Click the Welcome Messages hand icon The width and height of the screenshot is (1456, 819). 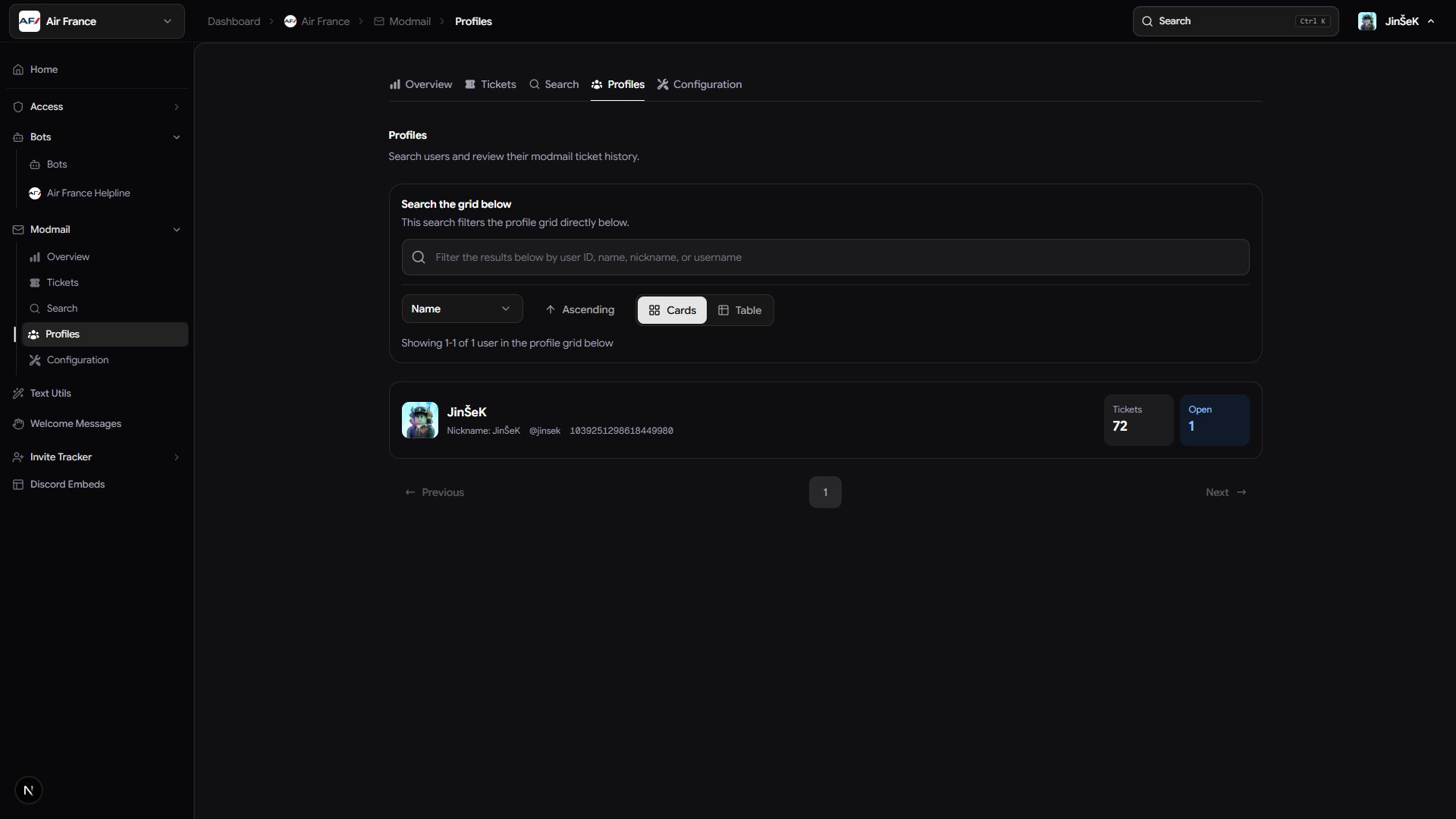pos(18,424)
